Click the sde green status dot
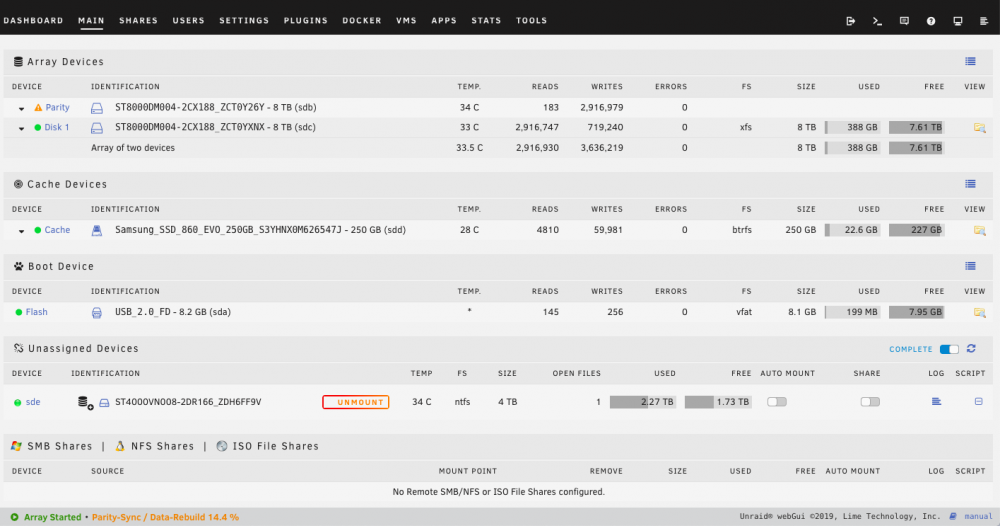The width and height of the screenshot is (1000, 526). click(x=18, y=402)
